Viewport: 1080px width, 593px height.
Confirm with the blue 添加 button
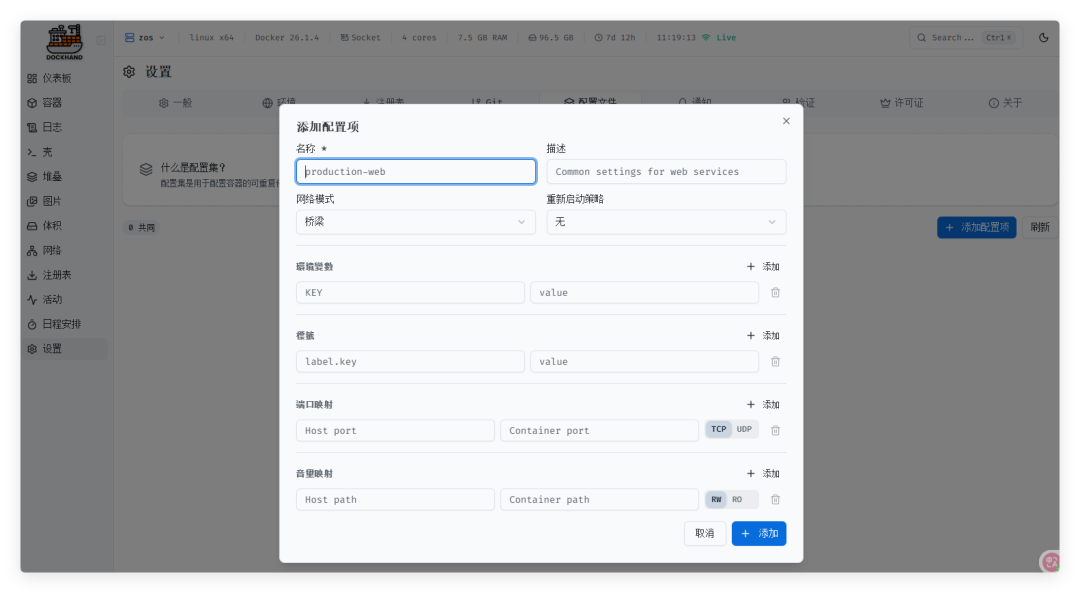point(759,533)
